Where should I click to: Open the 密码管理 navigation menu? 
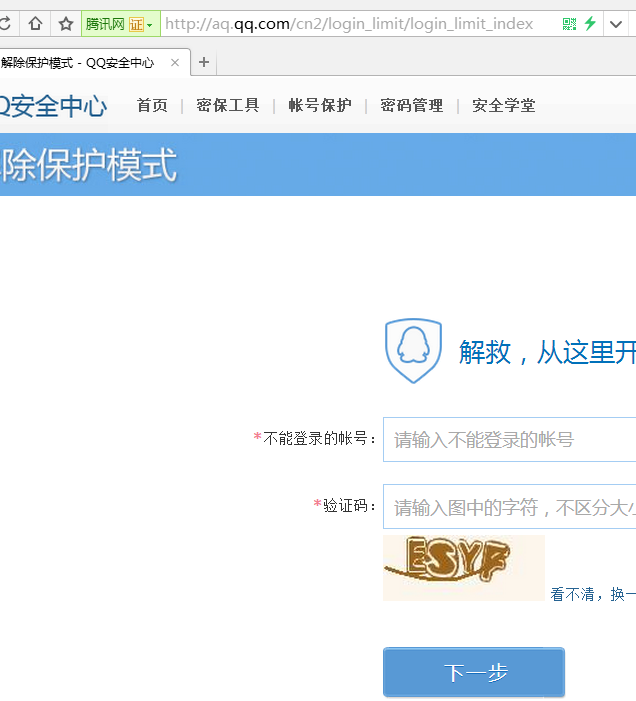click(412, 106)
